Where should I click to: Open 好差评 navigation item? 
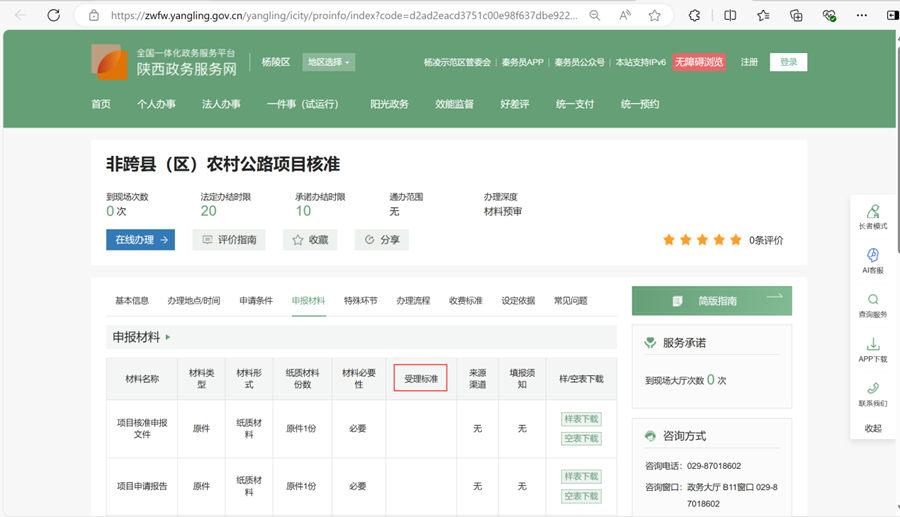pyautogui.click(x=514, y=104)
